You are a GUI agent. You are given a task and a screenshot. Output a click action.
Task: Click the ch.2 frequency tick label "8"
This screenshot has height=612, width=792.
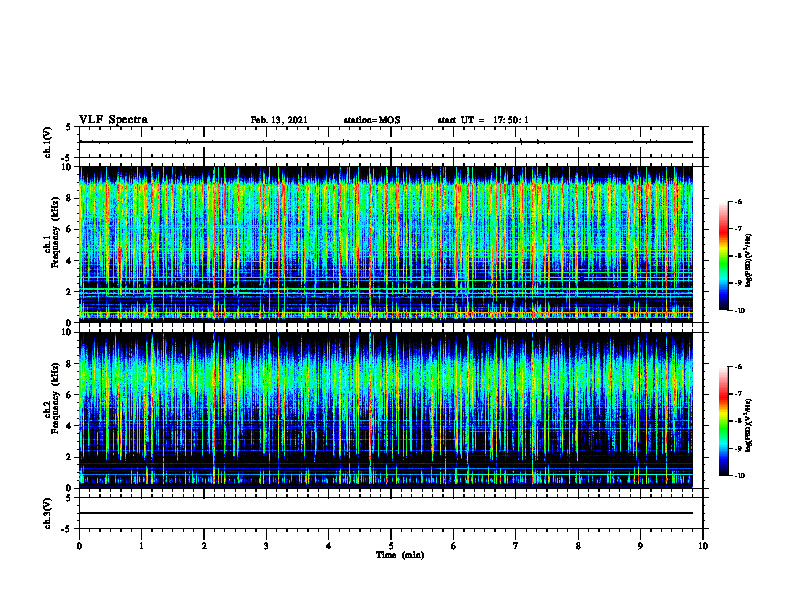pos(70,364)
